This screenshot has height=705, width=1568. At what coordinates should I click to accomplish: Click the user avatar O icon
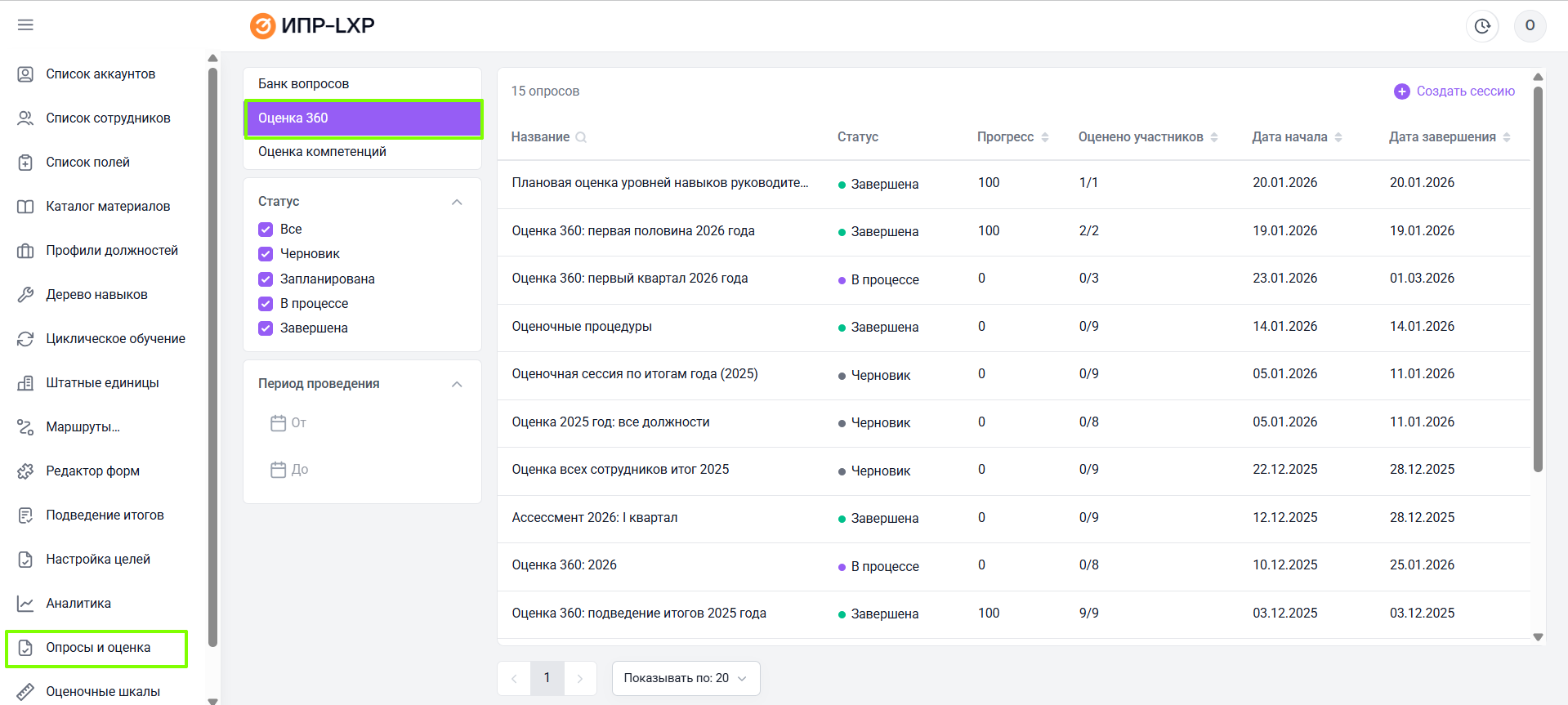pos(1530,26)
